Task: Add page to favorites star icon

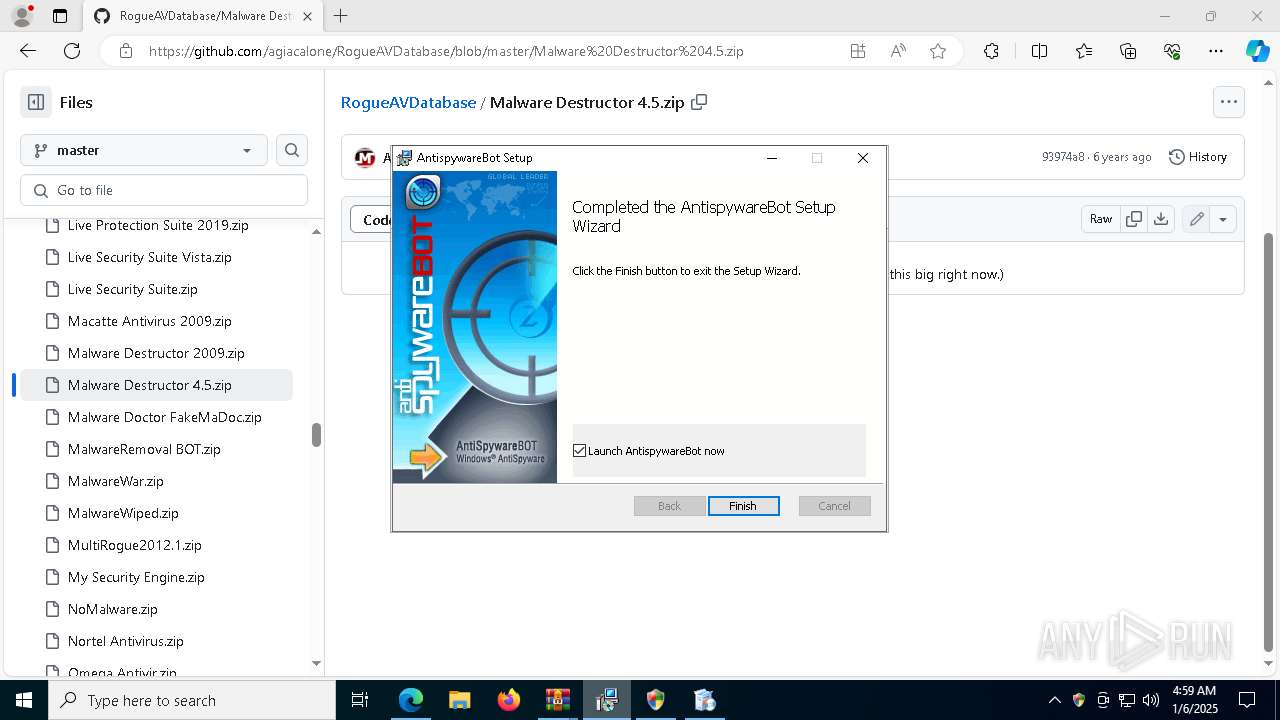Action: pyautogui.click(x=938, y=51)
